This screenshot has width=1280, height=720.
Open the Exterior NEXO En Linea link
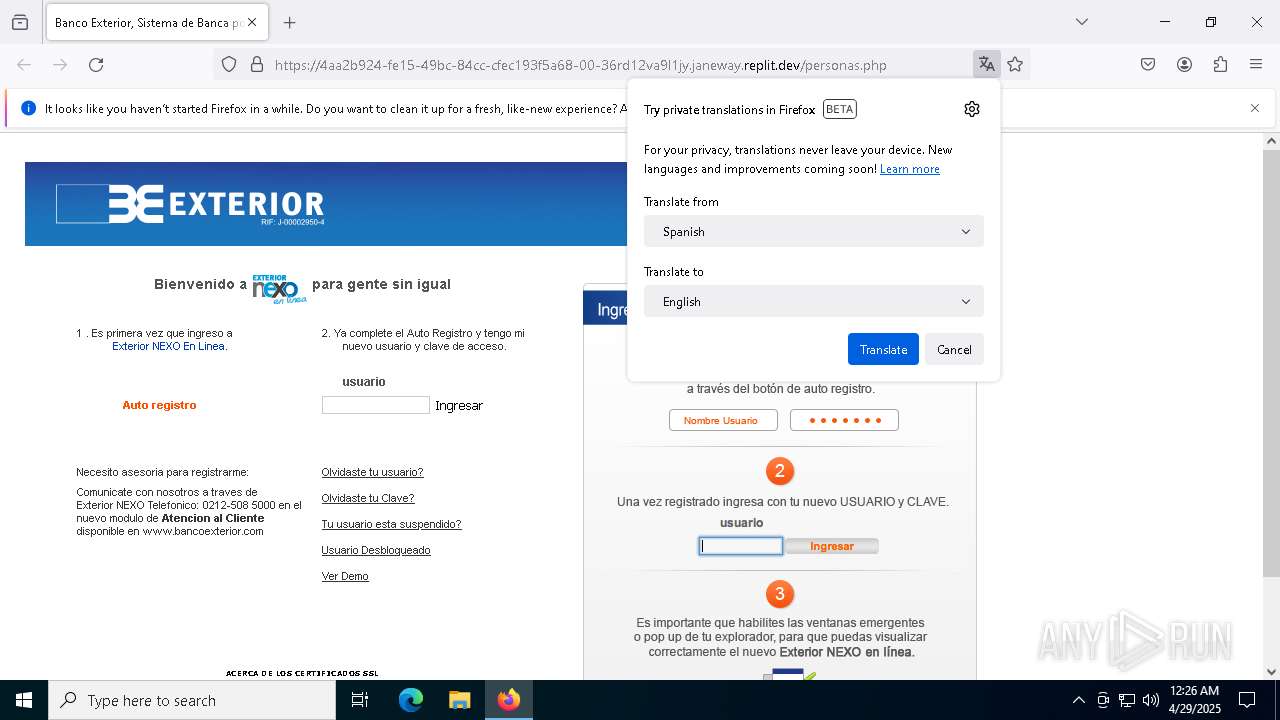170,346
